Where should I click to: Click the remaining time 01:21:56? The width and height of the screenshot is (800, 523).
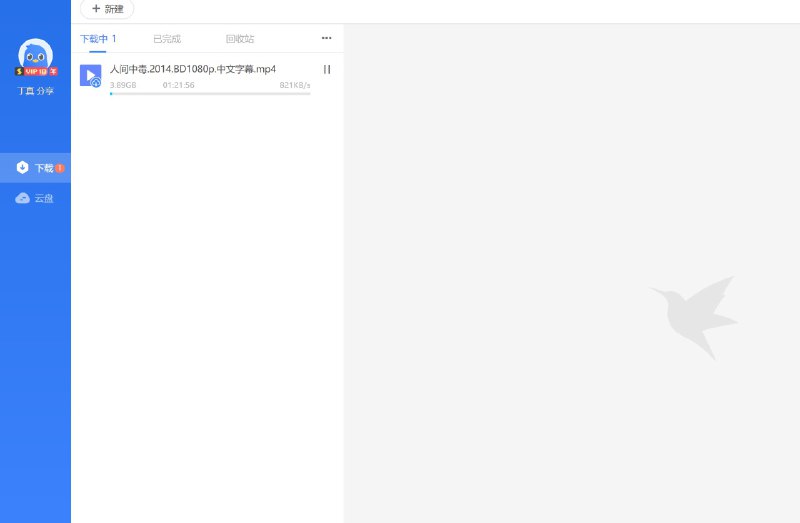178,85
